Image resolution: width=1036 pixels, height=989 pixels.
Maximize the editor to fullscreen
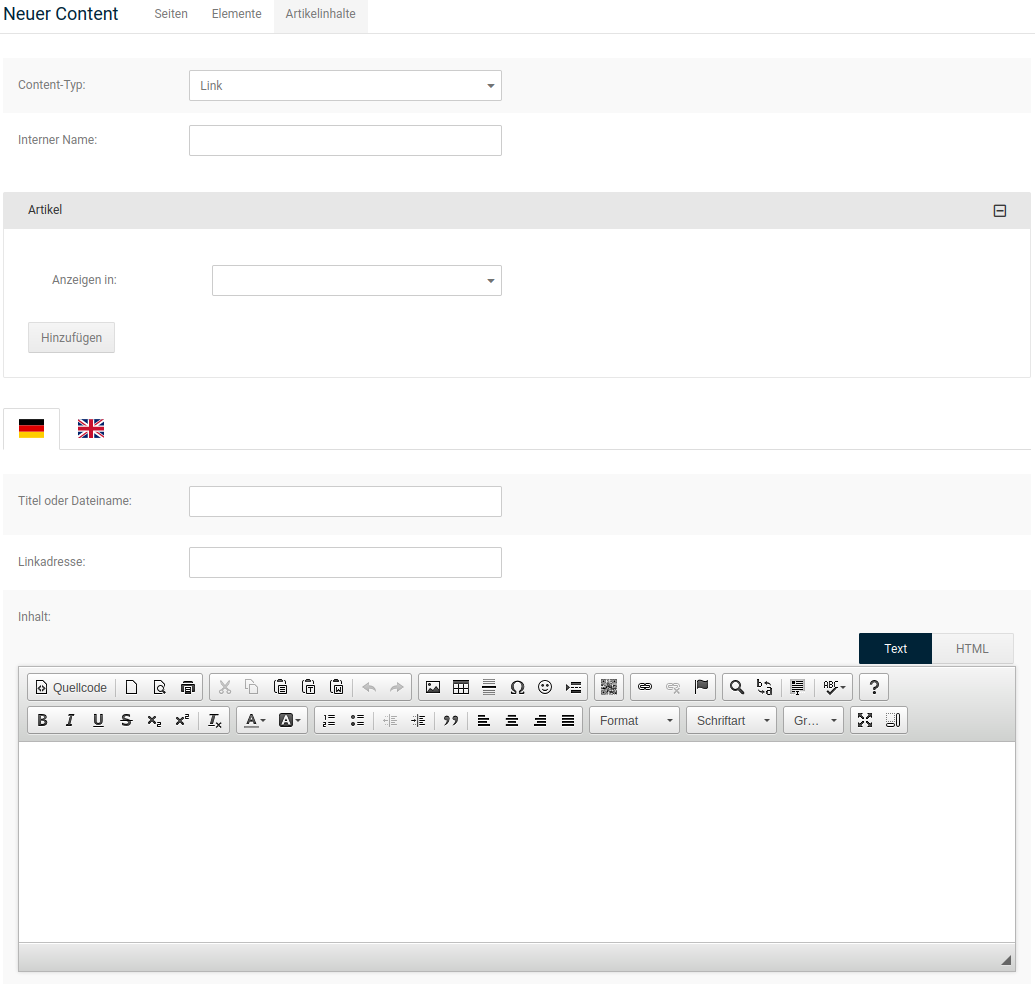pos(865,720)
